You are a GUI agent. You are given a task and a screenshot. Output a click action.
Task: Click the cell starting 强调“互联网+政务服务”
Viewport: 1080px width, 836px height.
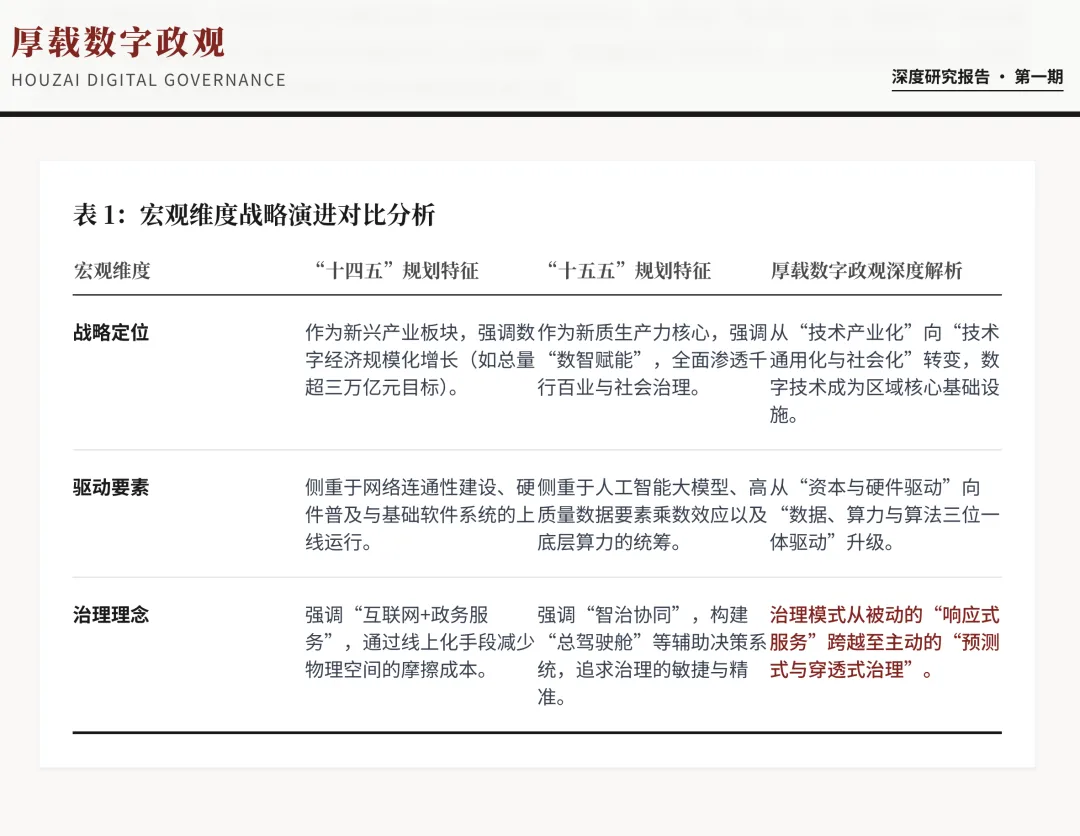click(x=420, y=642)
